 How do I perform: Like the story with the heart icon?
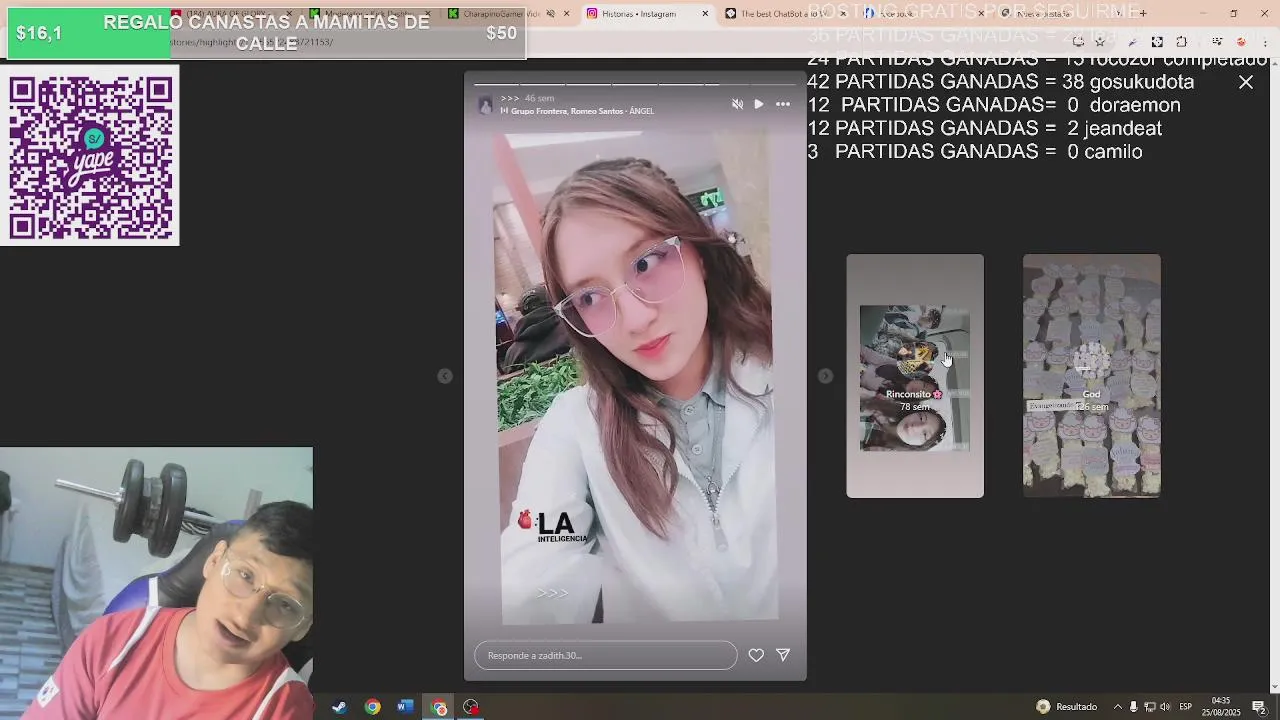pos(756,655)
